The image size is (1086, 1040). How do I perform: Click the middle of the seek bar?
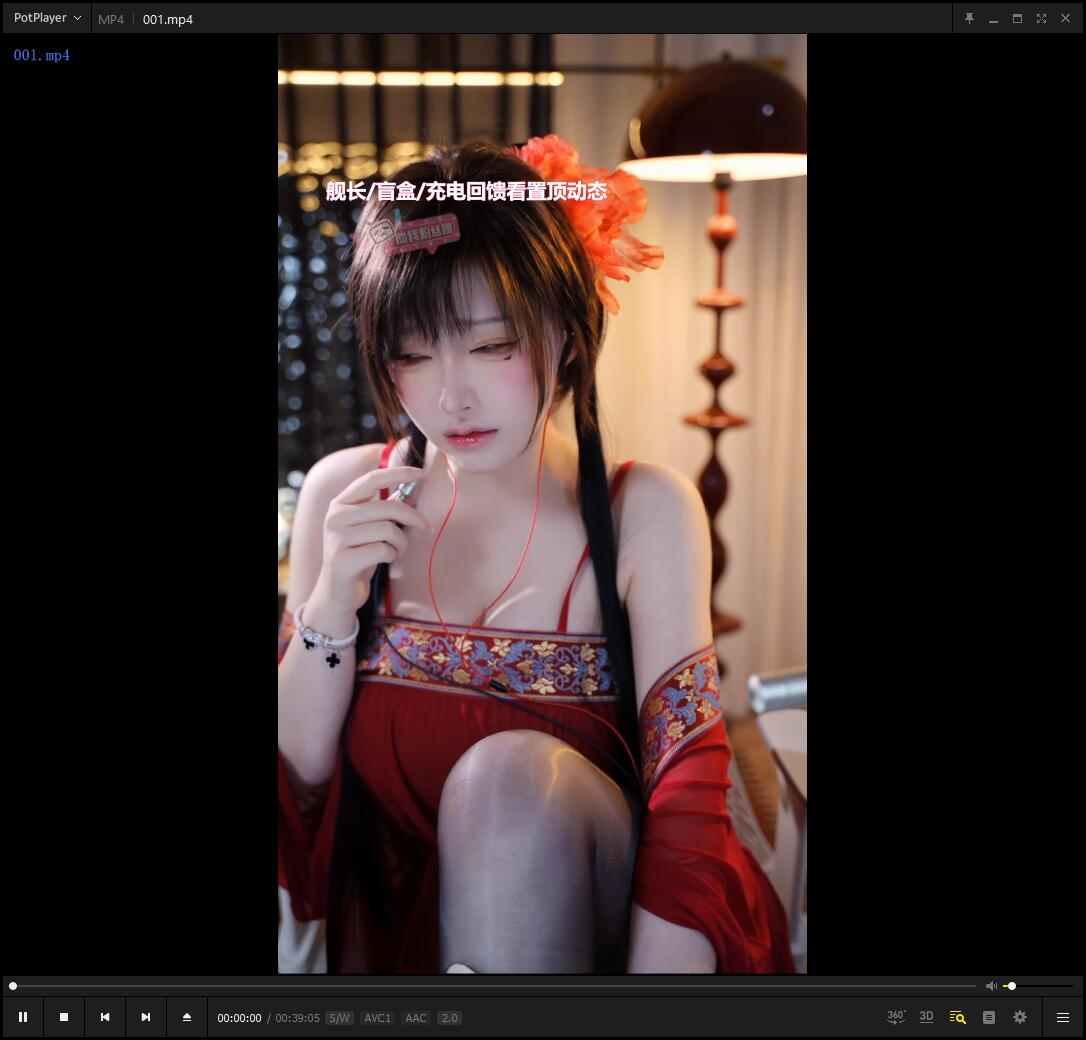point(494,986)
